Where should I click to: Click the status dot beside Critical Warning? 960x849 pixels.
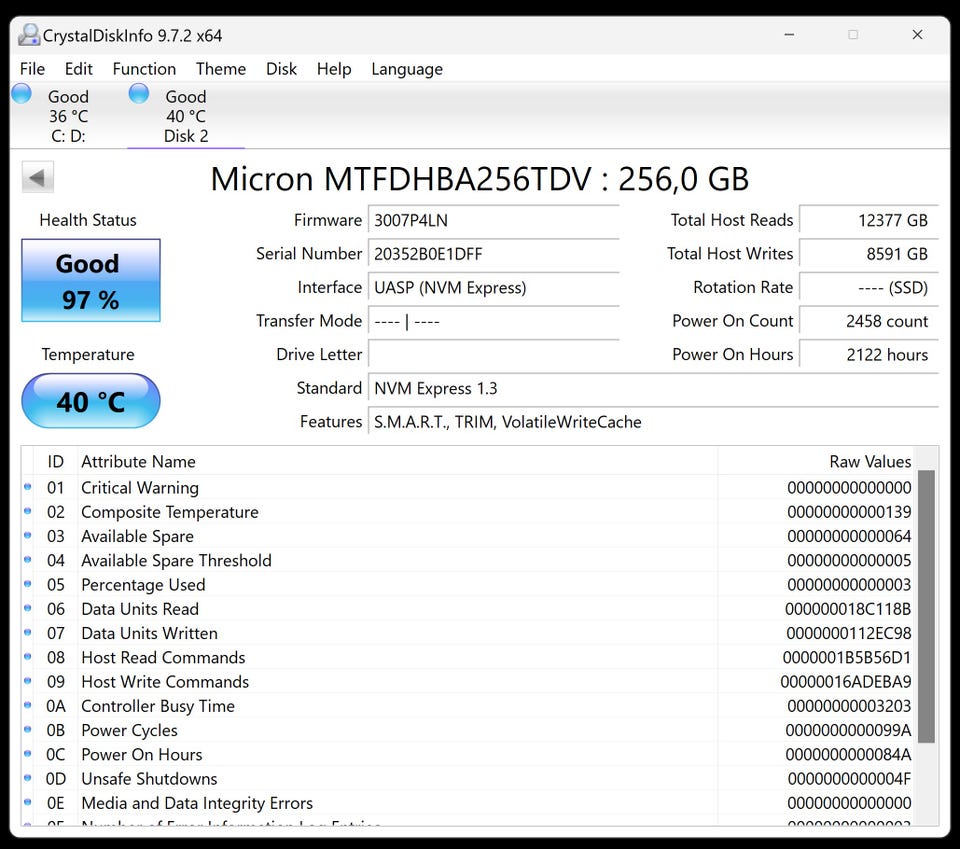tap(27, 488)
